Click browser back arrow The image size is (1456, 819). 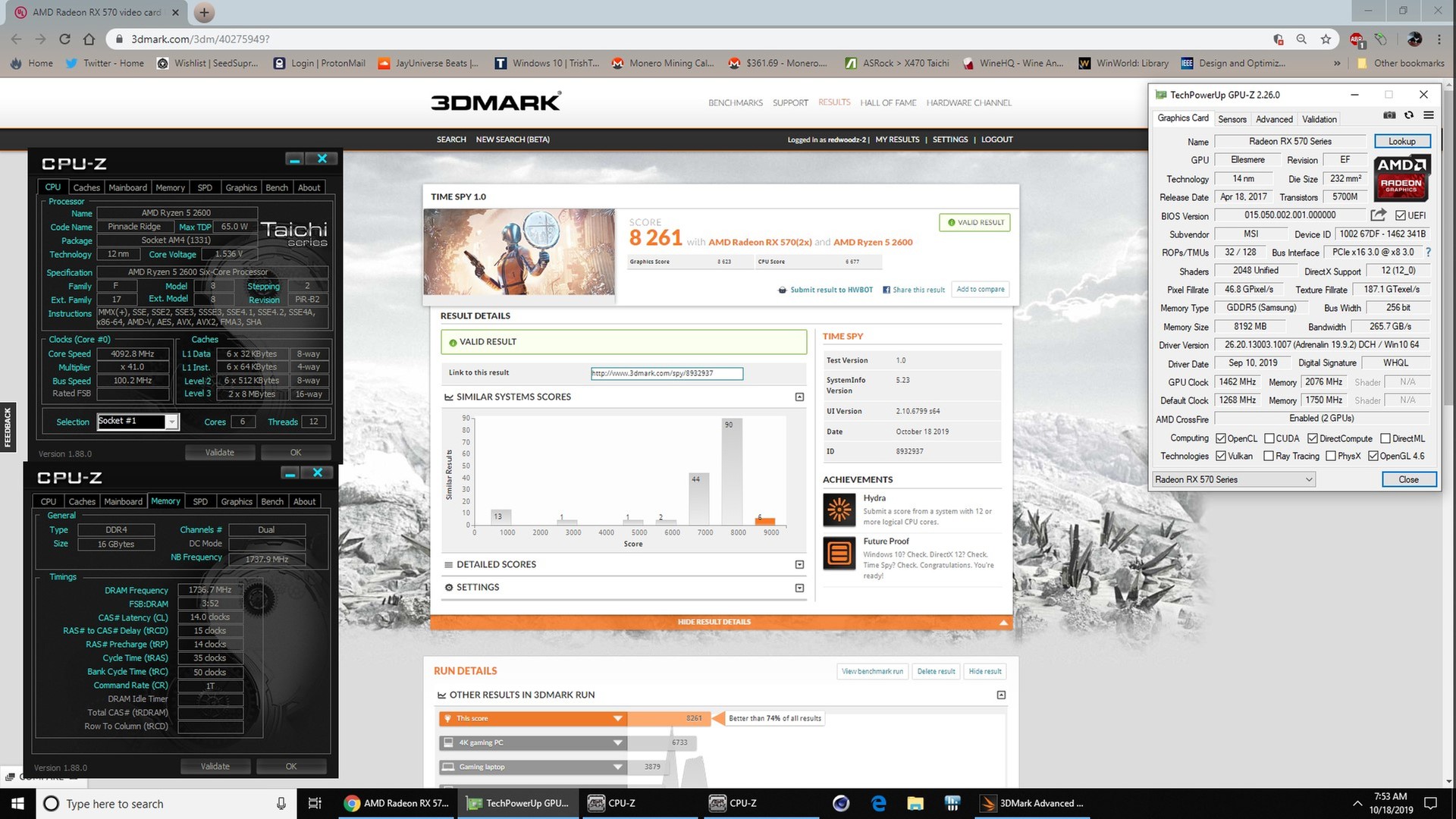pyautogui.click(x=17, y=39)
